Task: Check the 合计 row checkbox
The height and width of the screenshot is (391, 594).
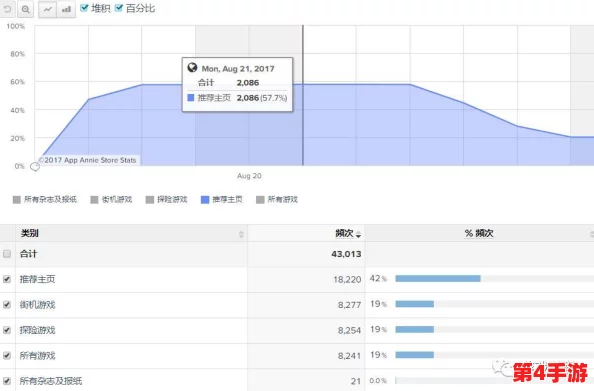Action: tap(7, 254)
